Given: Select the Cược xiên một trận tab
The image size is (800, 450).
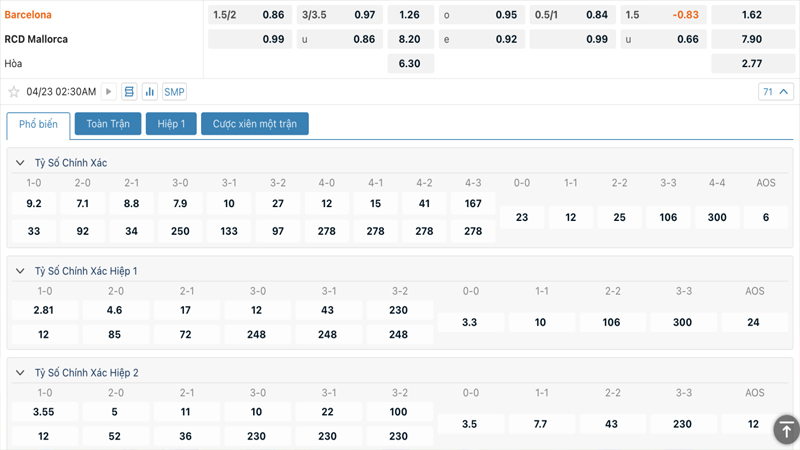Looking at the screenshot, I should (x=254, y=124).
